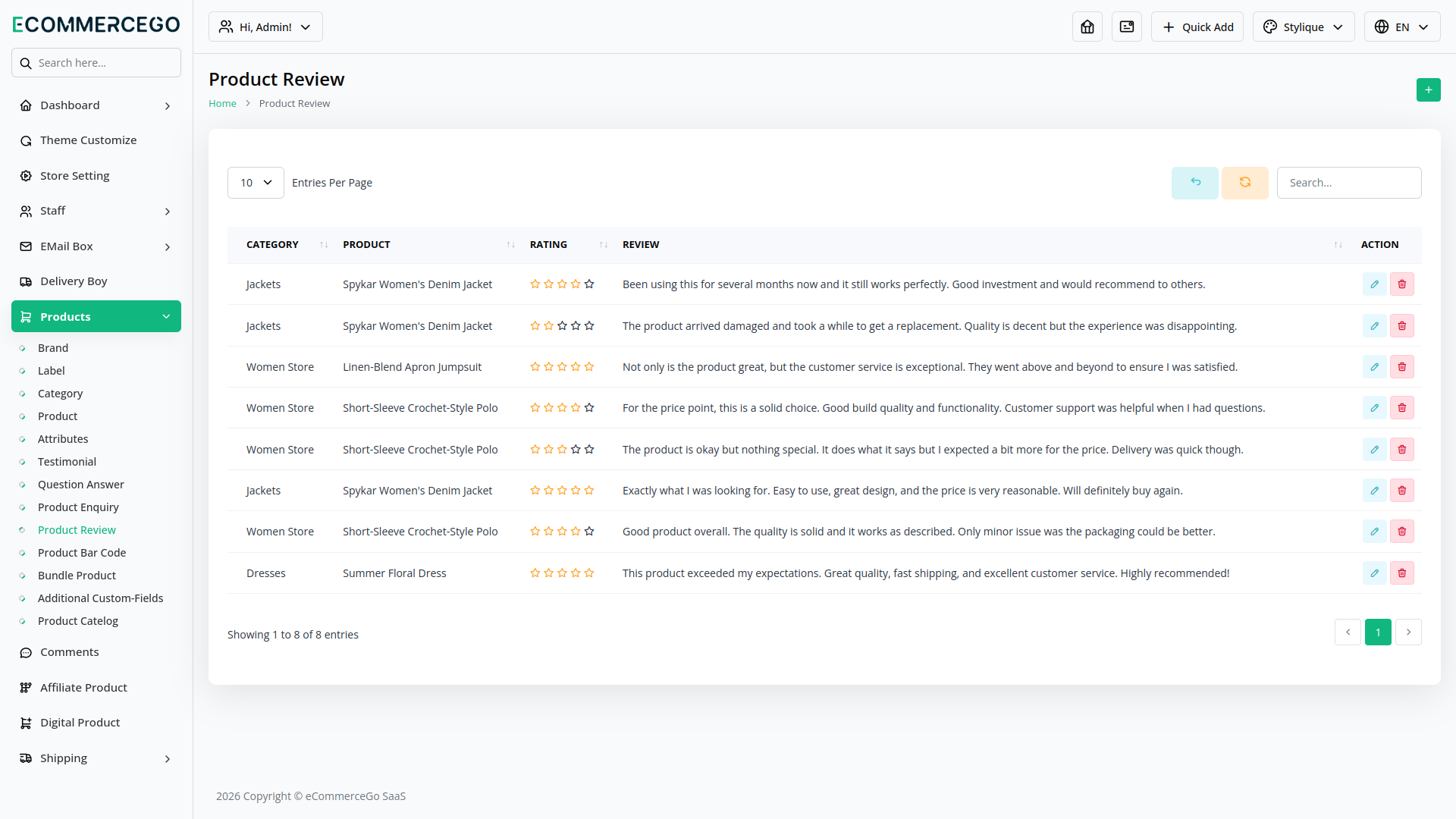The height and width of the screenshot is (819, 1456).
Task: Select Product Bar Code under Products
Action: click(82, 553)
